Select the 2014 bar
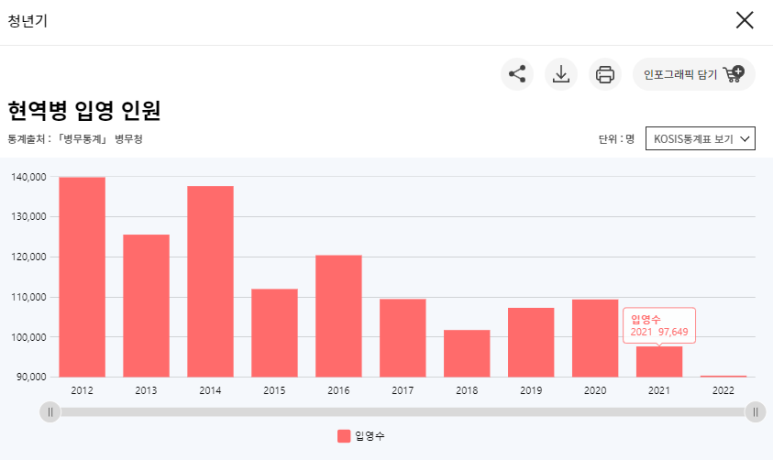The width and height of the screenshot is (773, 460). click(x=210, y=282)
